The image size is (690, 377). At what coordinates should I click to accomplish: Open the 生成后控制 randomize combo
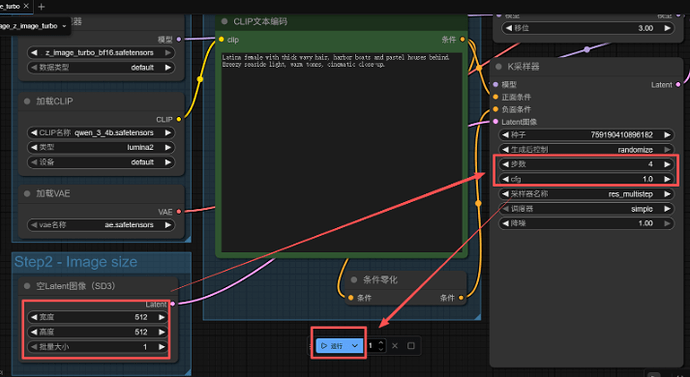coord(586,150)
